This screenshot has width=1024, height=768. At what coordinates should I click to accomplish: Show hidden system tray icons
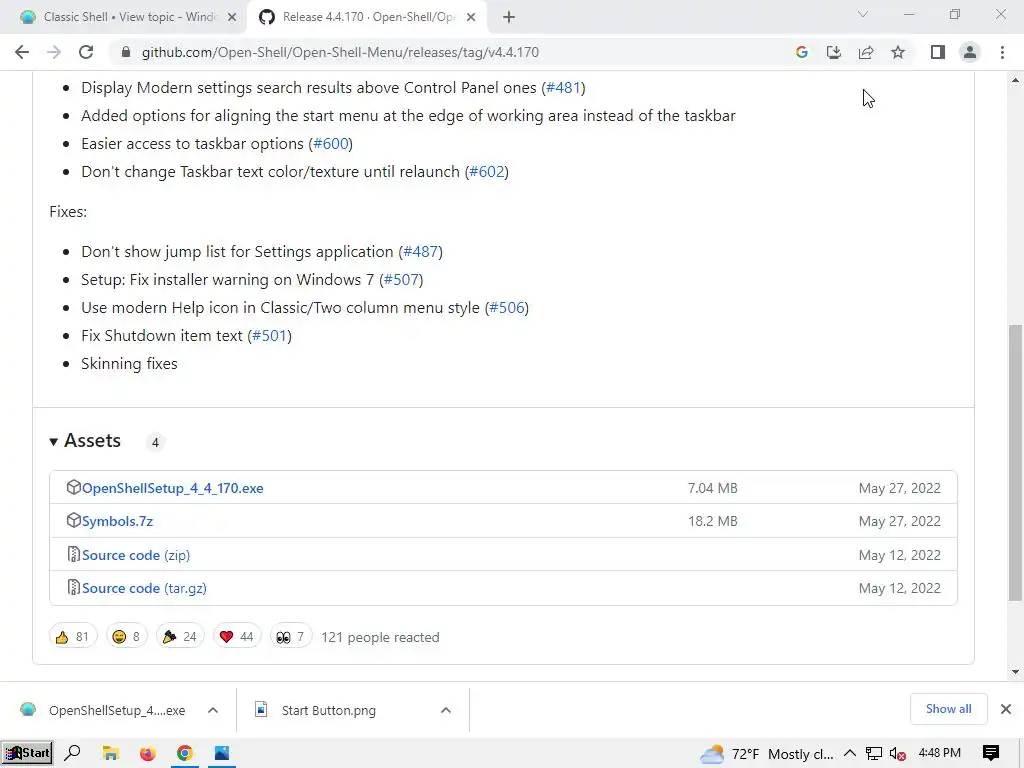click(850, 754)
